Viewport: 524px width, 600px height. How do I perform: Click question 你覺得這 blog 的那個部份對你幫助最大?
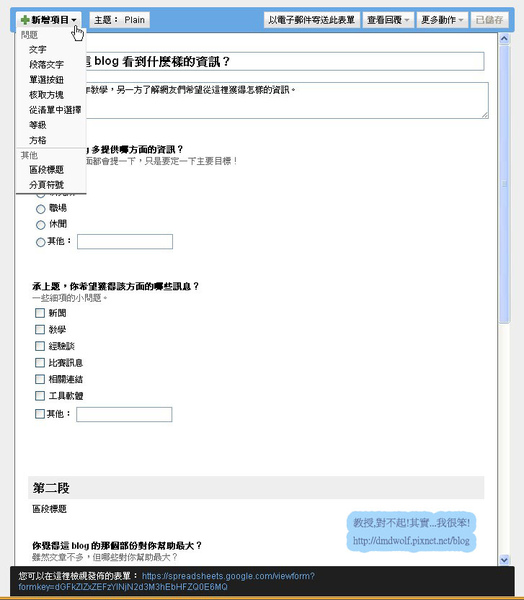(x=117, y=546)
